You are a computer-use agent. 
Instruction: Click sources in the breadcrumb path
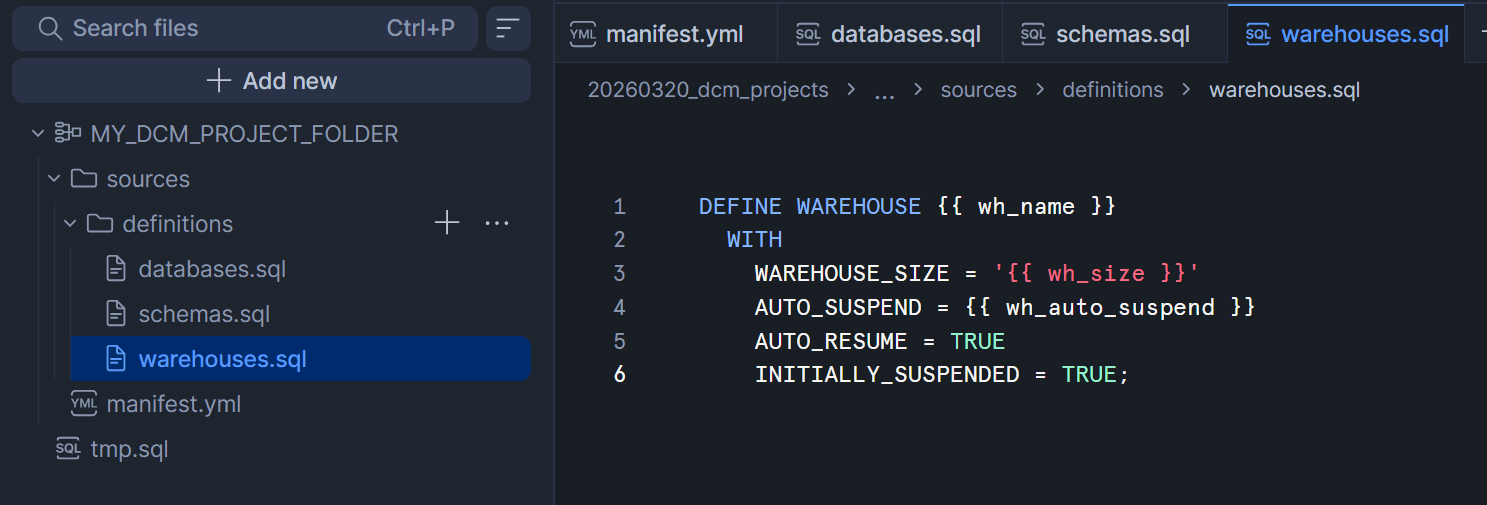[x=978, y=90]
